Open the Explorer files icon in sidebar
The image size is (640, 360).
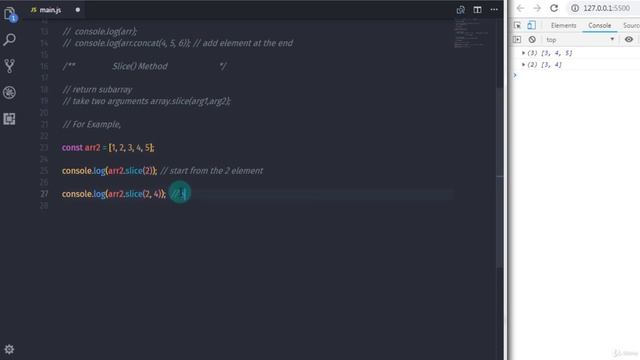click(9, 14)
